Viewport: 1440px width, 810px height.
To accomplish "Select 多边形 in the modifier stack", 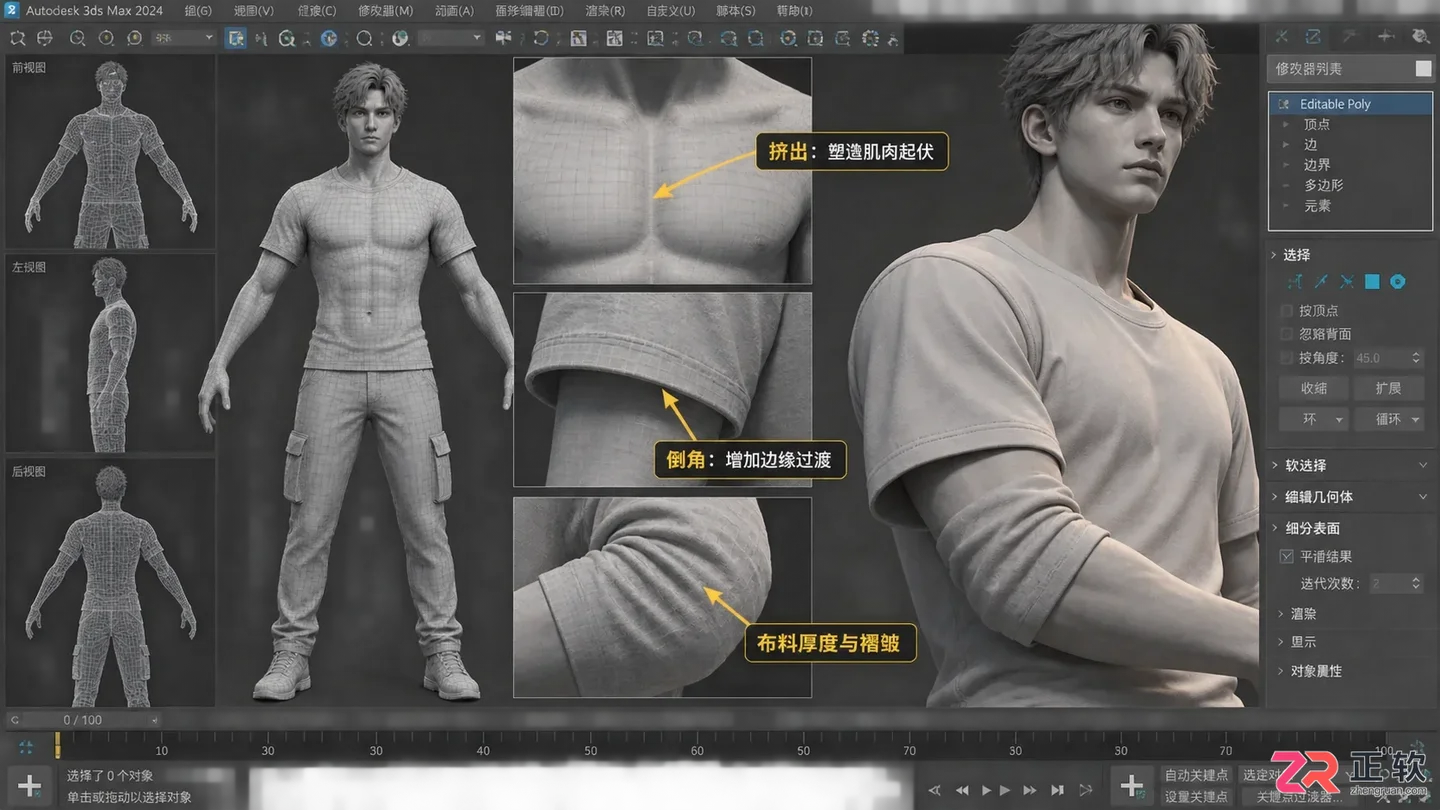I will 1323,185.
